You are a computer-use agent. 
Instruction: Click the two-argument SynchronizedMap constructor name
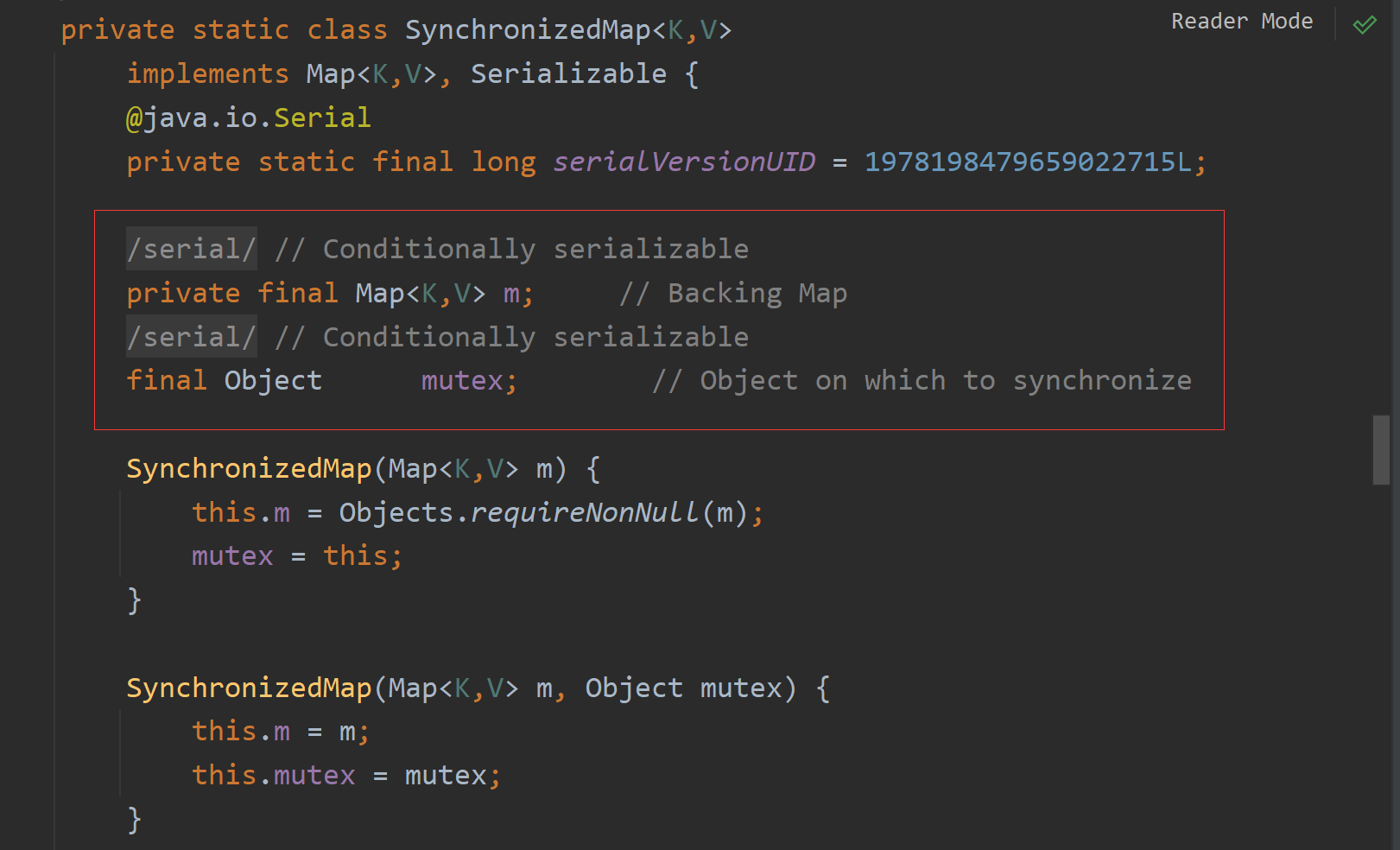click(x=249, y=688)
